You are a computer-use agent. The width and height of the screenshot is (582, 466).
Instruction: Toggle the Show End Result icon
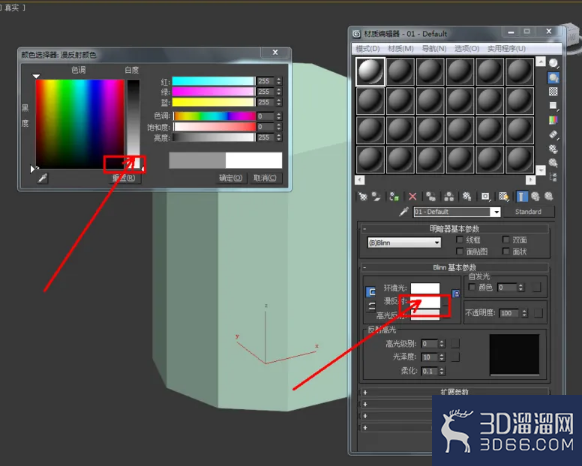pos(521,196)
